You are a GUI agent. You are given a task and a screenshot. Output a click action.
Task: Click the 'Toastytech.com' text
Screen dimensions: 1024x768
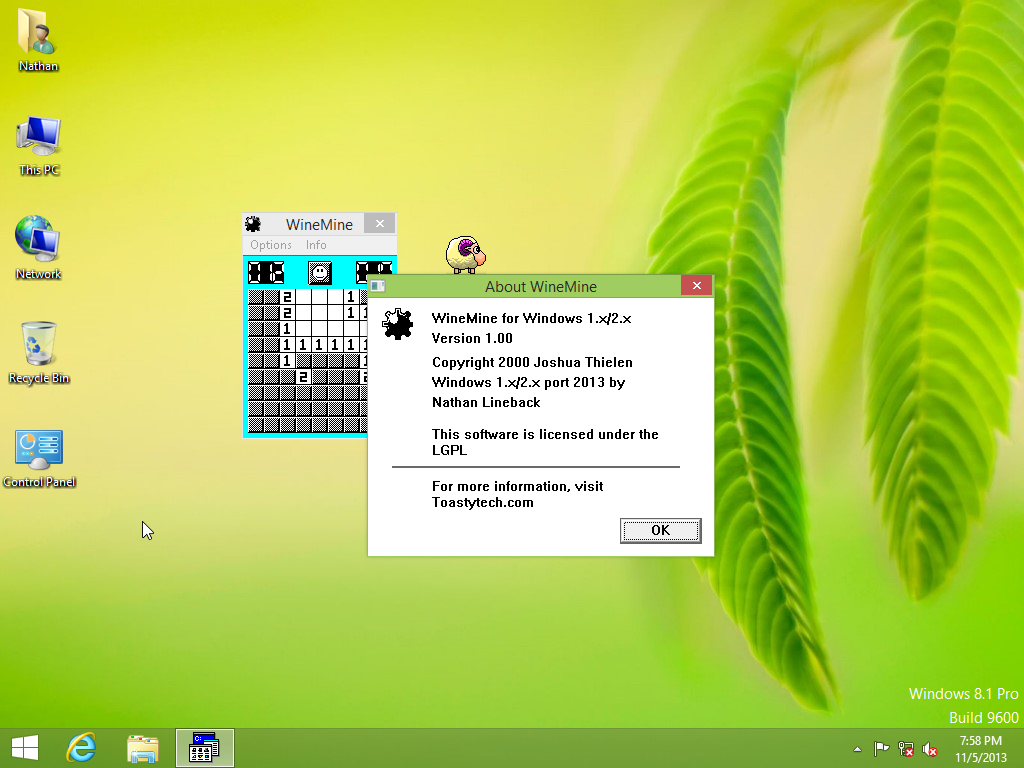483,503
